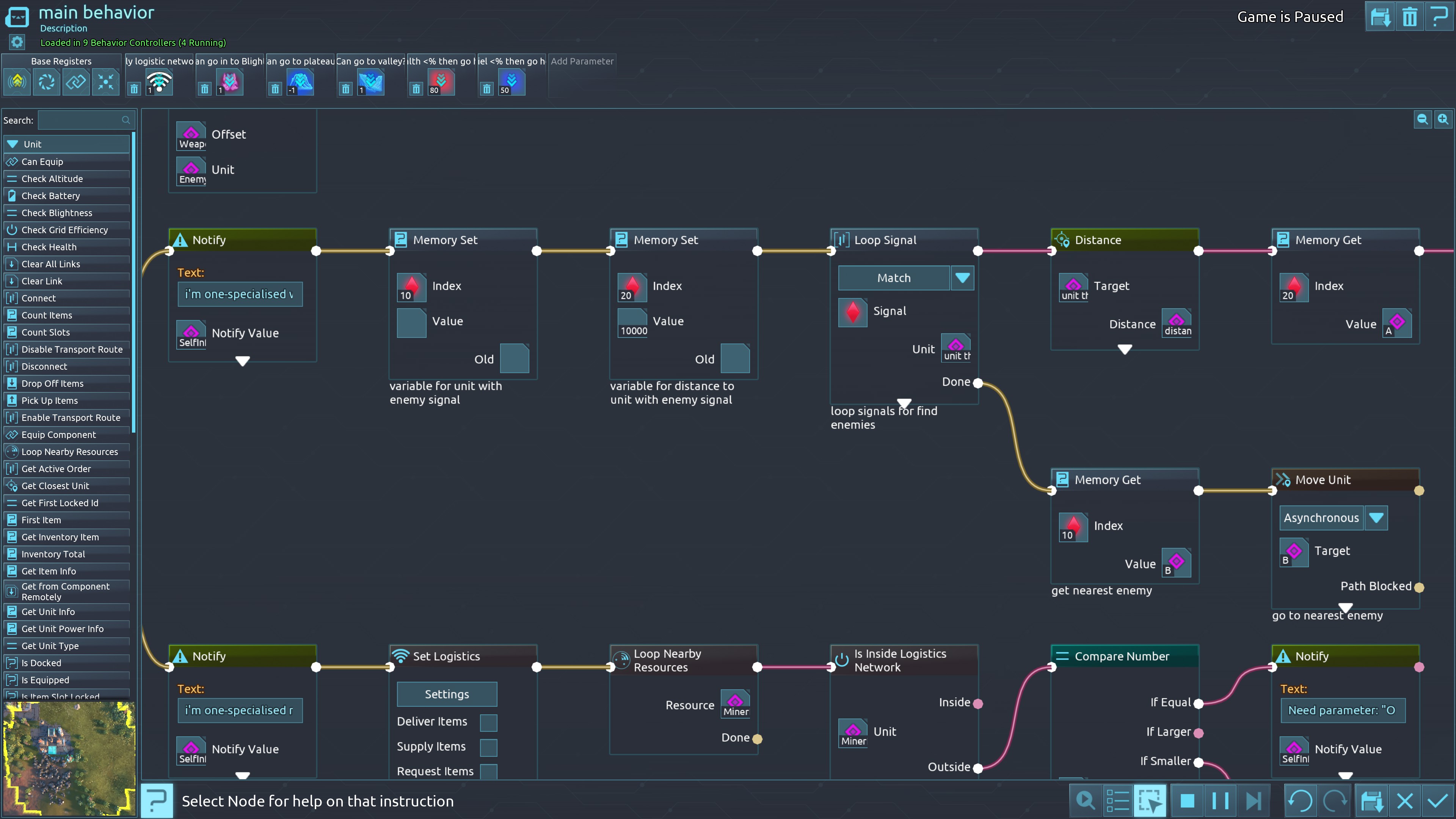Delete this behavior with trash icon
The width and height of the screenshot is (1456, 819).
[x=1409, y=17]
